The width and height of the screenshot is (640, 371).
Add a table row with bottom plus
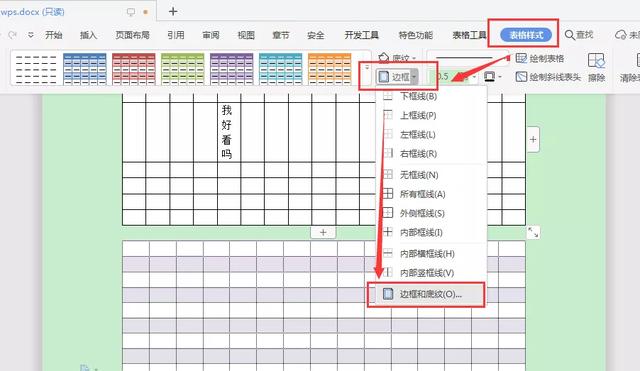pos(323,232)
